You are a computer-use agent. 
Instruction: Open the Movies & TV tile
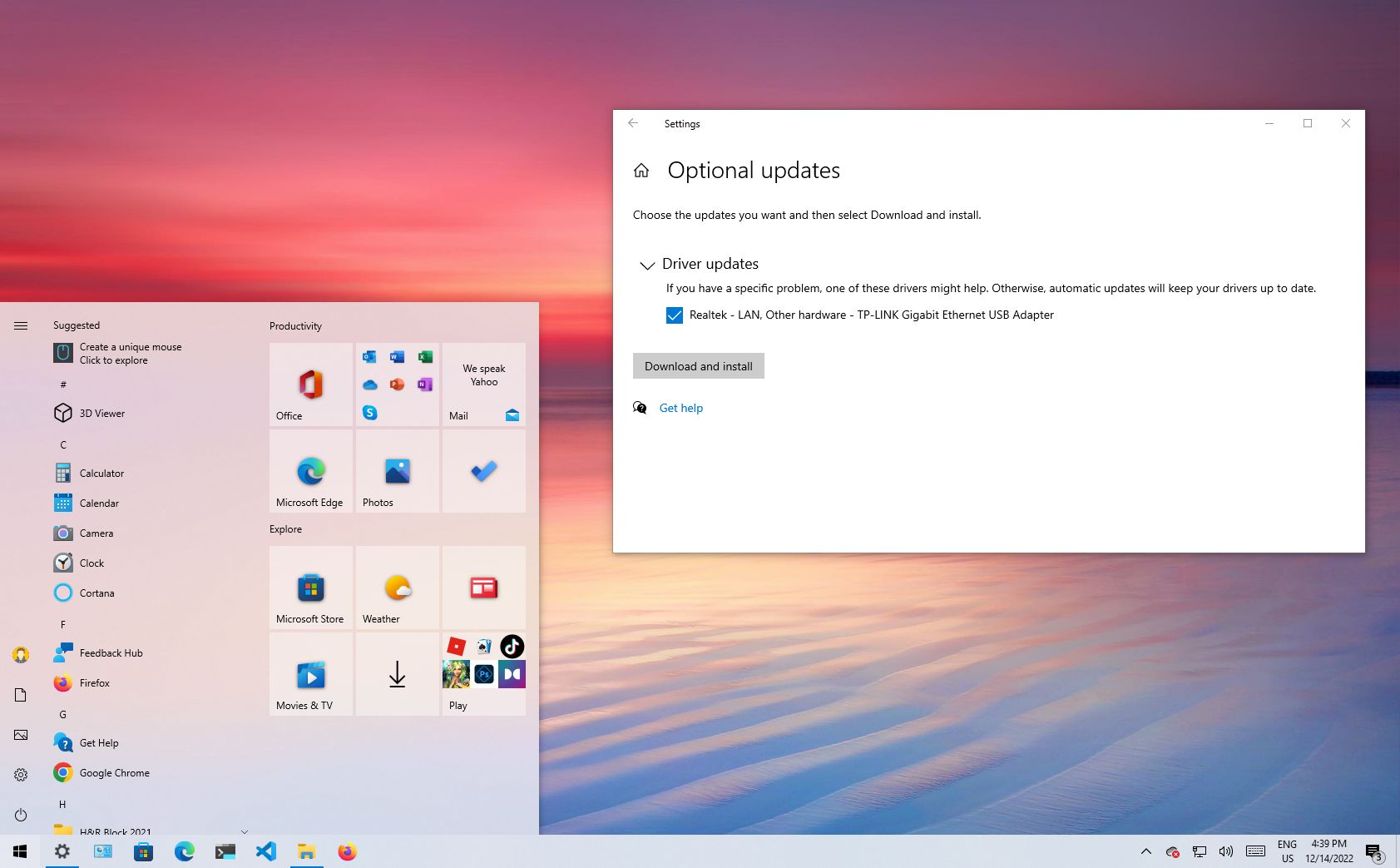click(309, 674)
